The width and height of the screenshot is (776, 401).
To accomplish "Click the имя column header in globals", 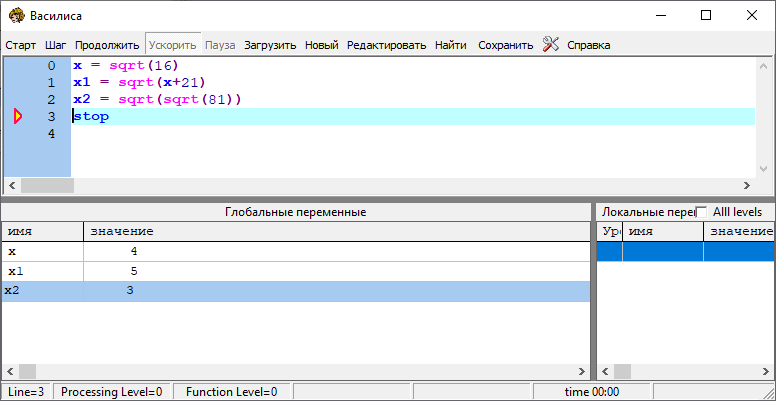I will coord(42,232).
